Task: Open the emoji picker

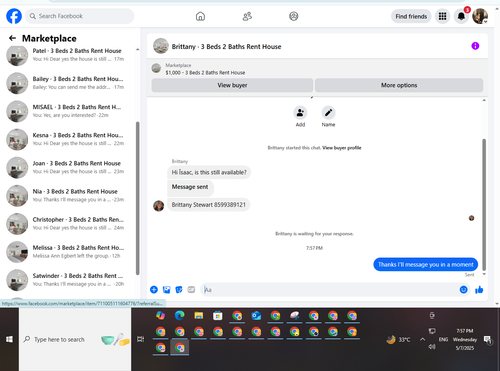Action: tap(463, 289)
